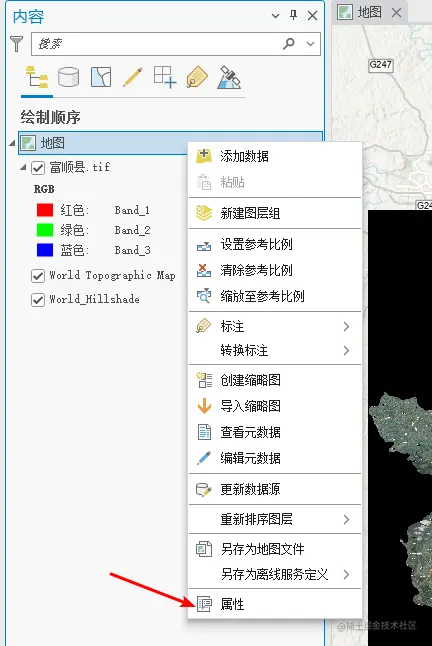Toggle World Topographic Map layer checkbox

[38, 276]
